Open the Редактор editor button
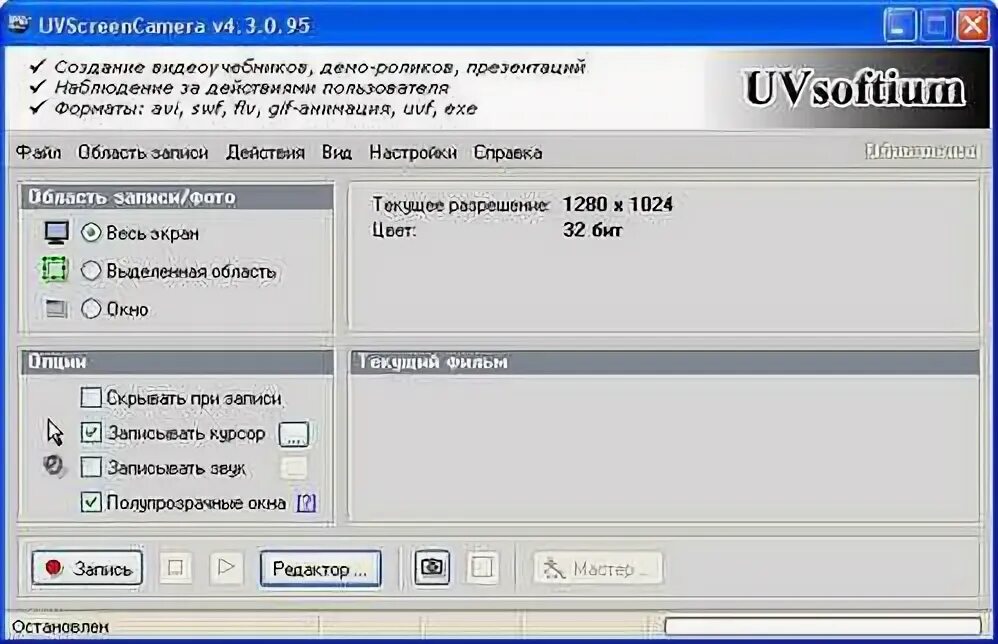 [x=320, y=568]
